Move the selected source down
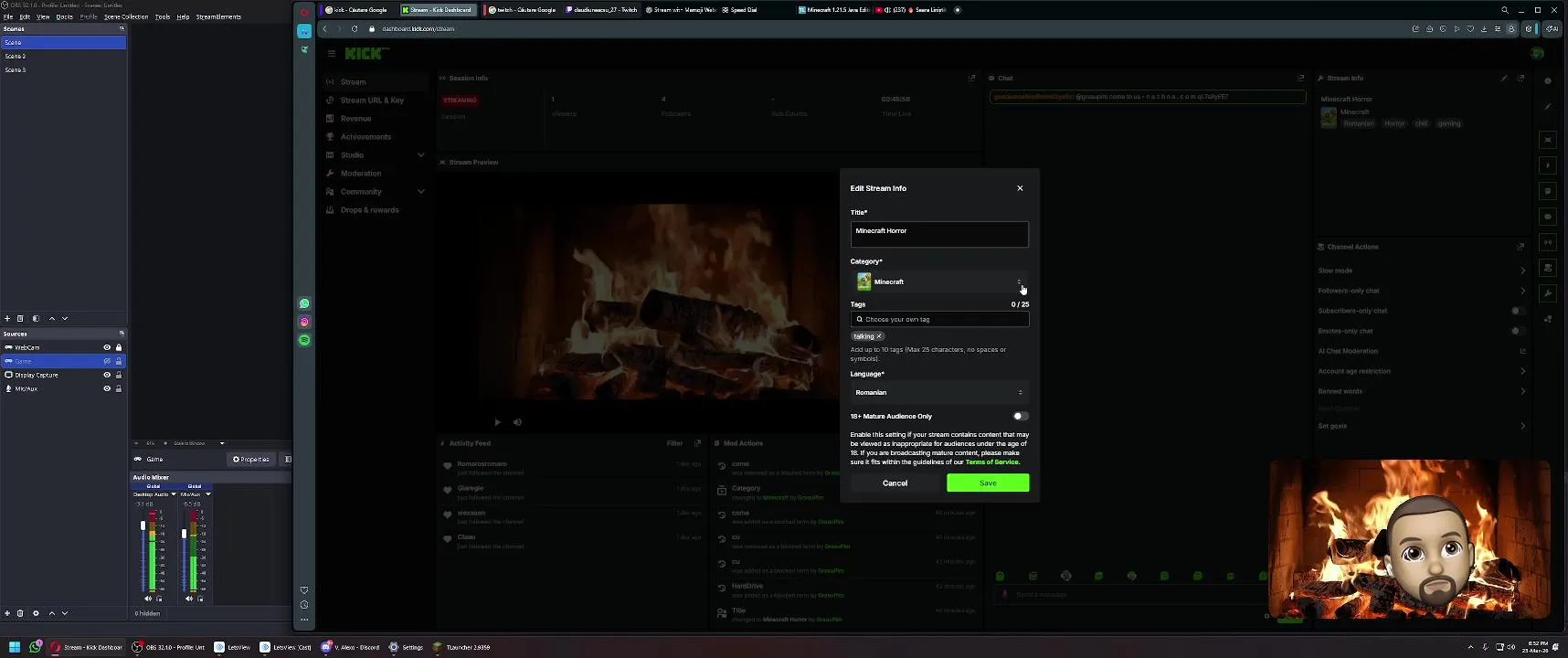 (x=65, y=613)
